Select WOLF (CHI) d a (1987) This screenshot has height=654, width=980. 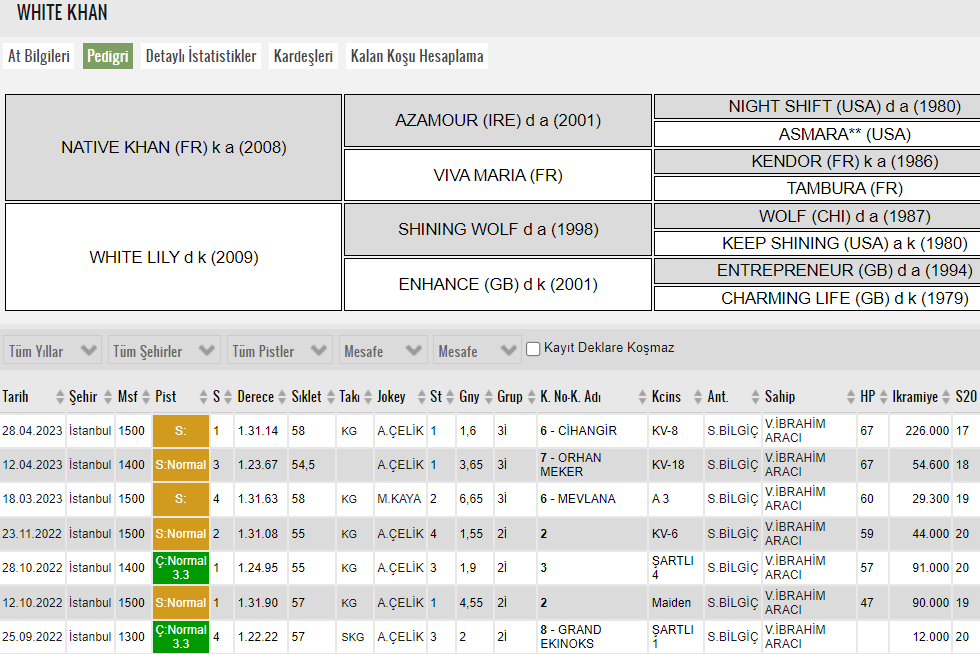[x=817, y=216]
